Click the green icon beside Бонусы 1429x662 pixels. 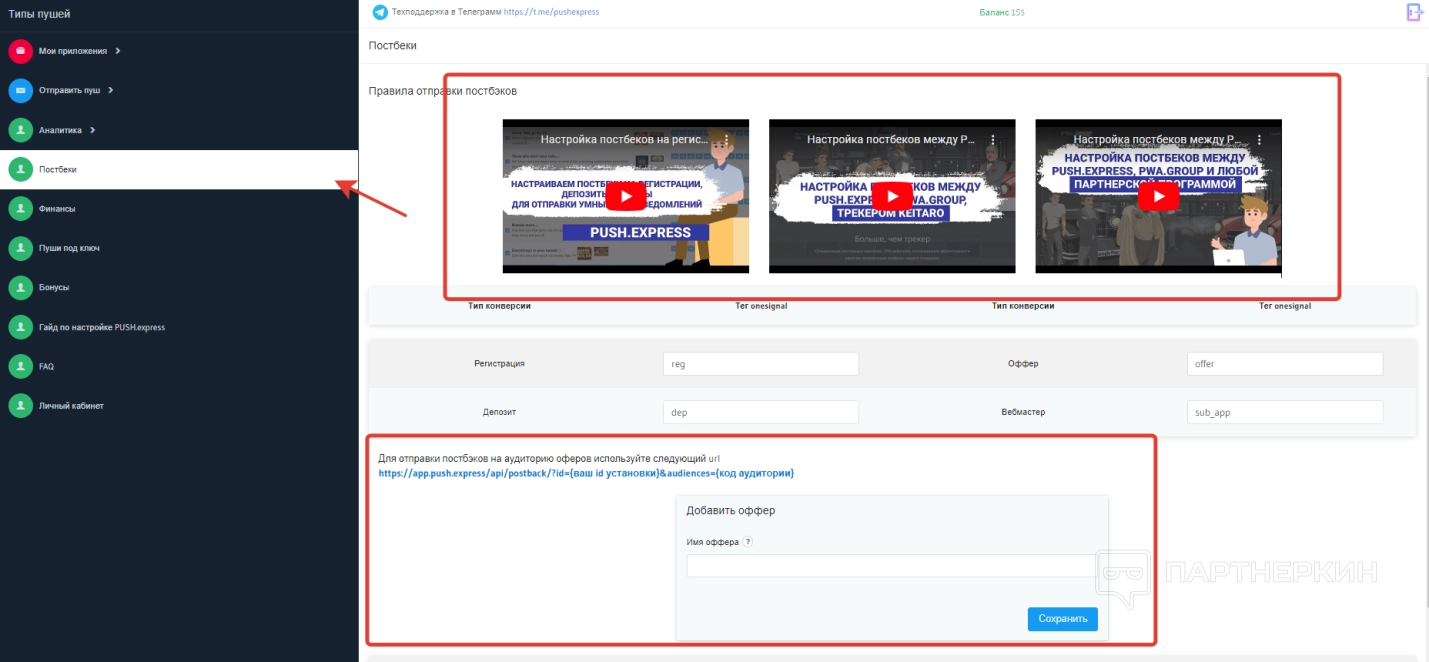20,288
